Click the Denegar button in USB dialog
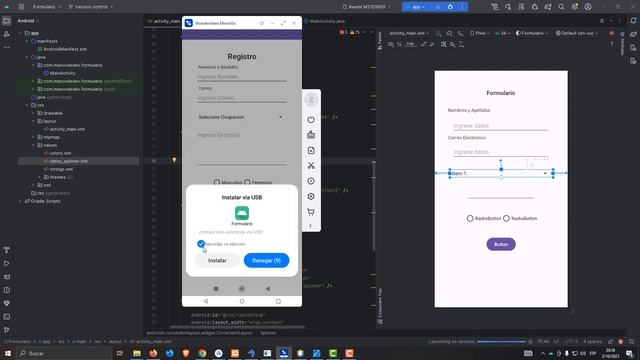This screenshot has height=360, width=640. [267, 260]
